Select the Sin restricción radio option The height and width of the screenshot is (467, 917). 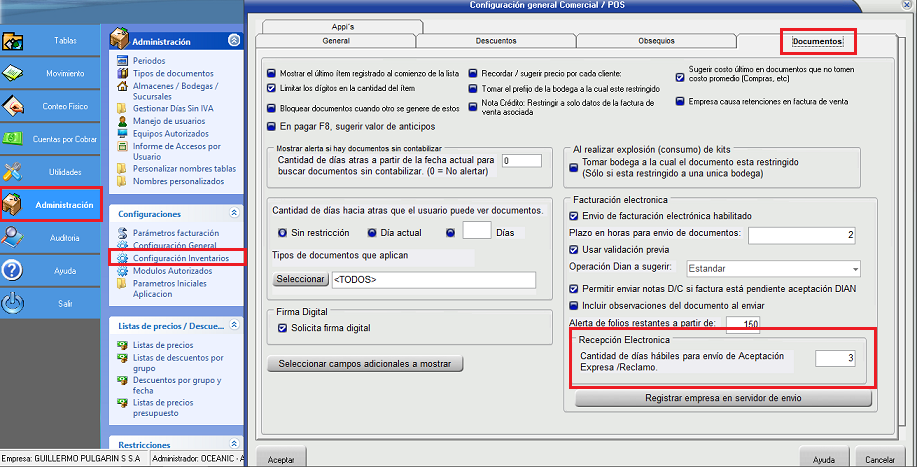(282, 232)
